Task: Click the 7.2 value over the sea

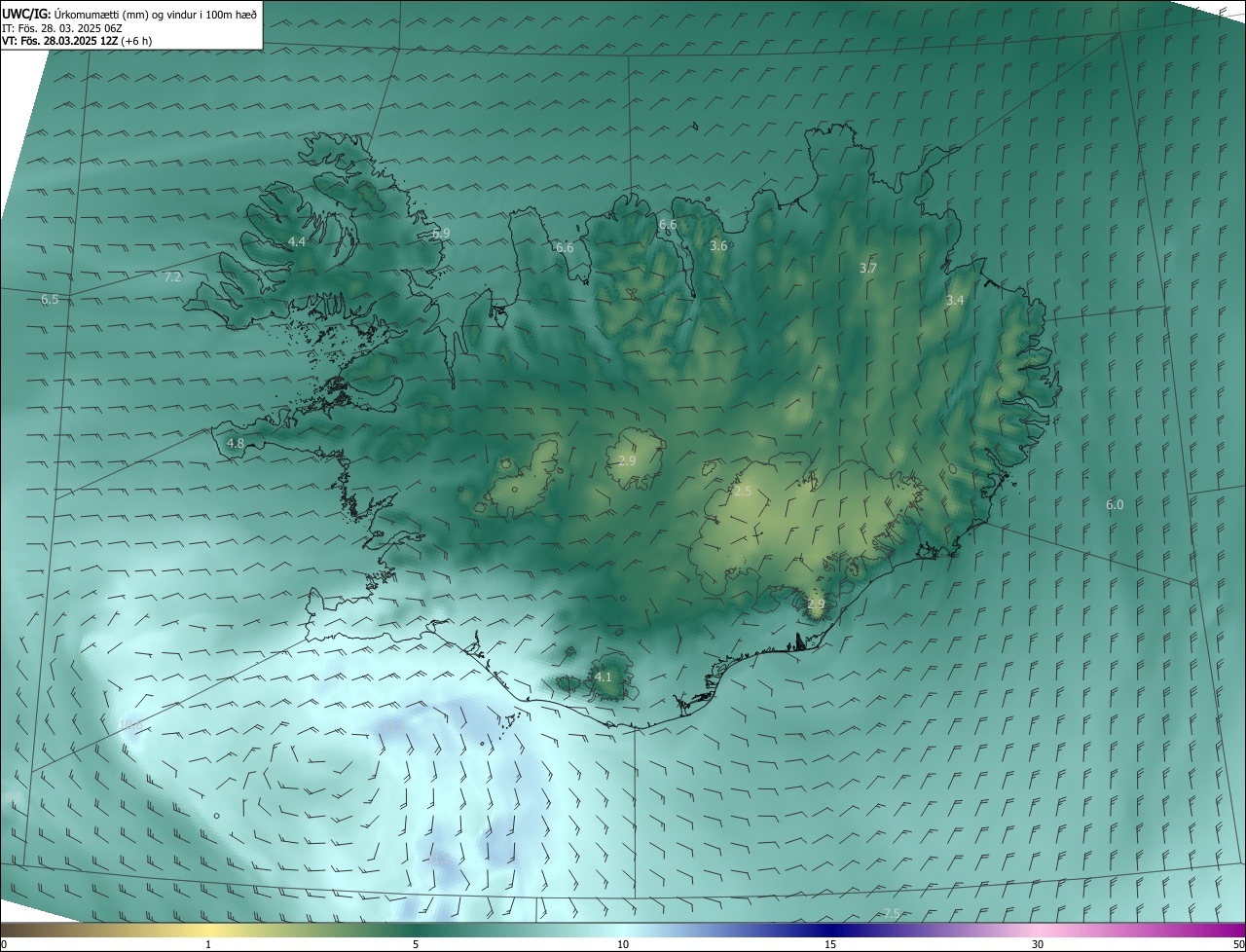Action: coord(172,277)
